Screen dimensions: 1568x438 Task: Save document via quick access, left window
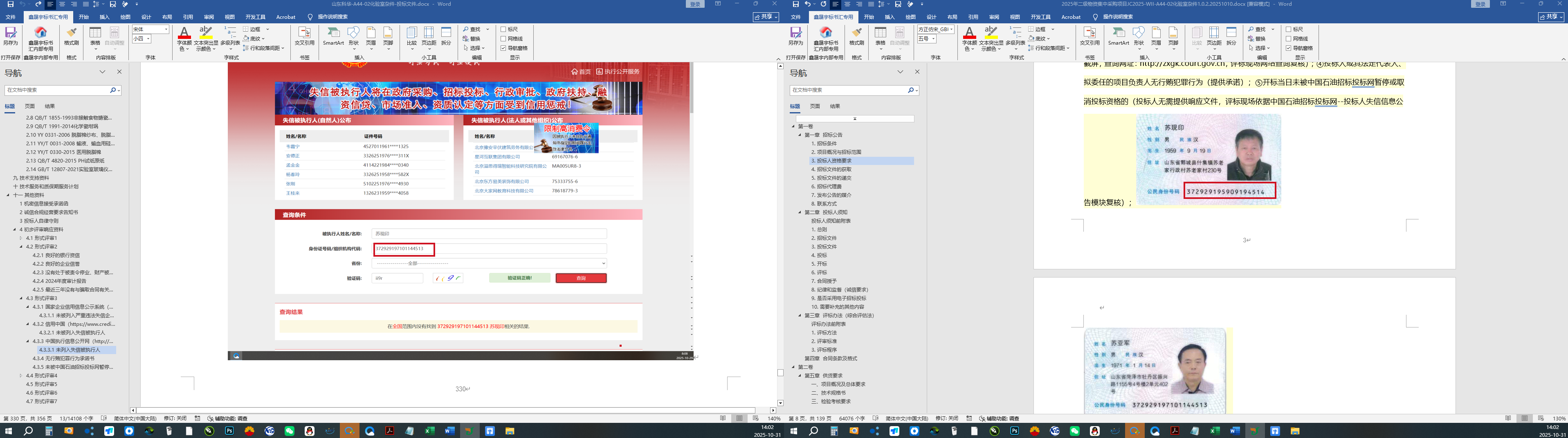[10, 4]
